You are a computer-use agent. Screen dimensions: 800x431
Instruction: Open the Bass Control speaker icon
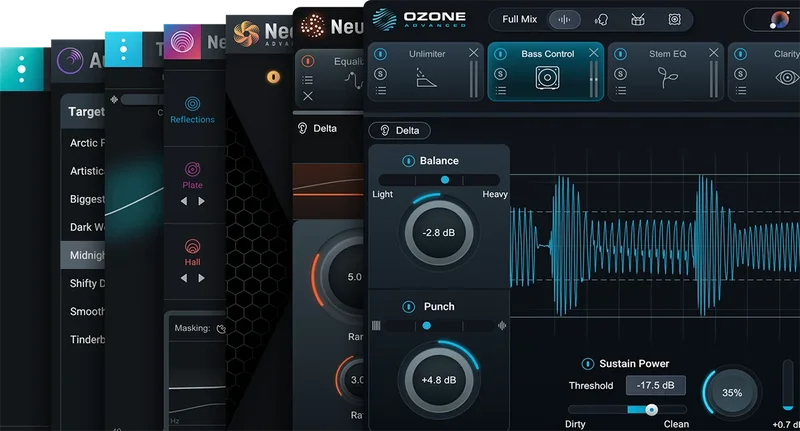pyautogui.click(x=547, y=78)
